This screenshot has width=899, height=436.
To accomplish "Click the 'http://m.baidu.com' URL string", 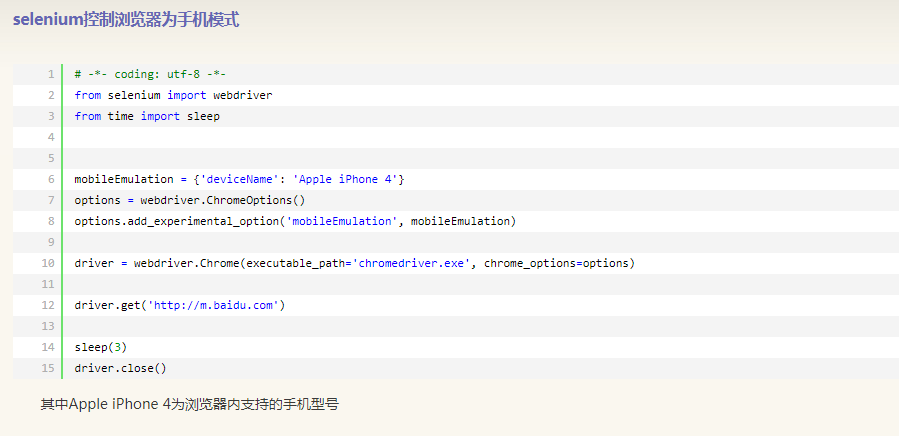I will click(x=213, y=305).
